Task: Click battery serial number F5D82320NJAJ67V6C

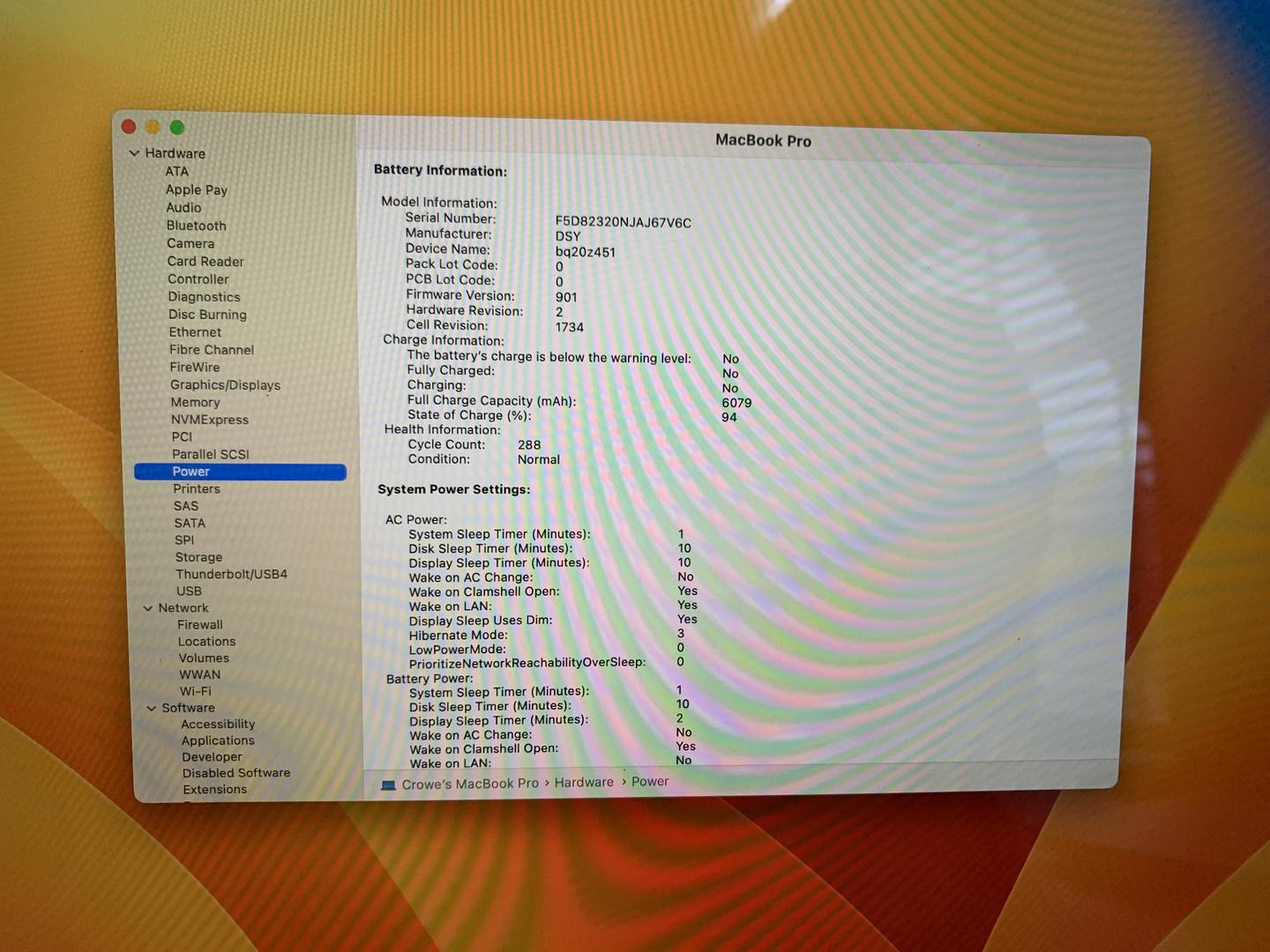Action: click(624, 223)
